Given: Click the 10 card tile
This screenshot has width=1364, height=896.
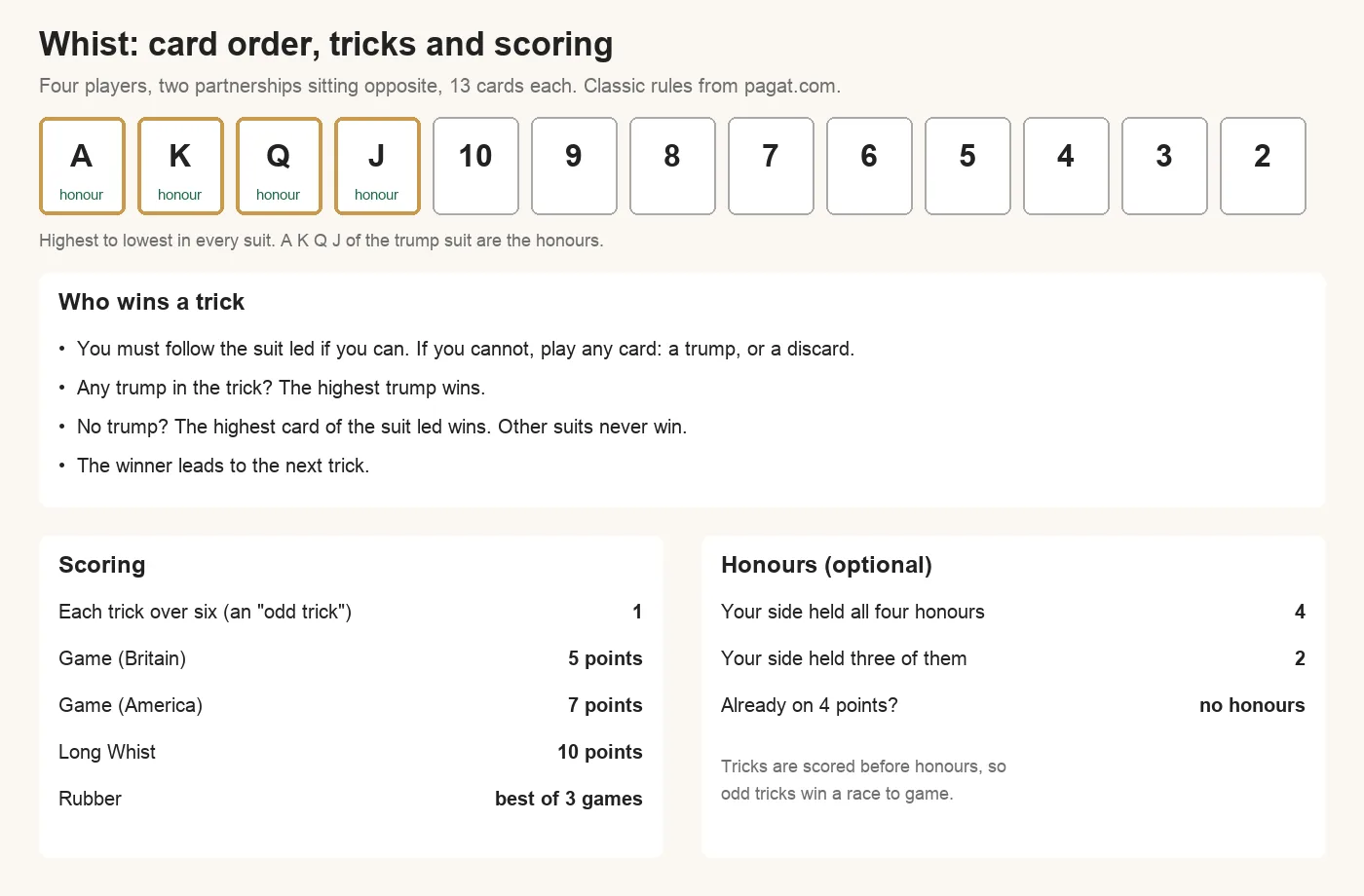Looking at the screenshot, I should coord(475,166).
